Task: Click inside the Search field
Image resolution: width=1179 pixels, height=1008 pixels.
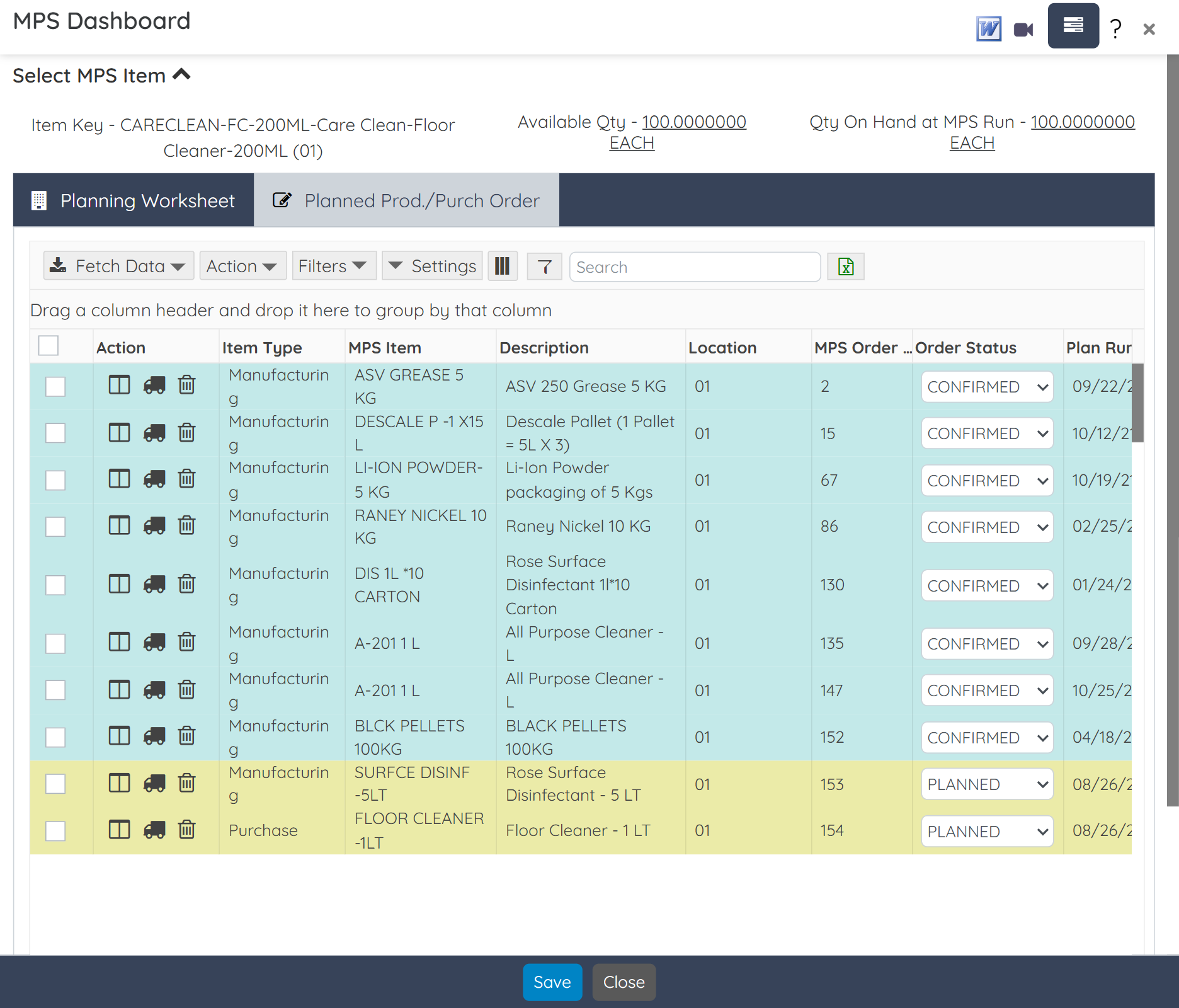Action: (x=693, y=266)
